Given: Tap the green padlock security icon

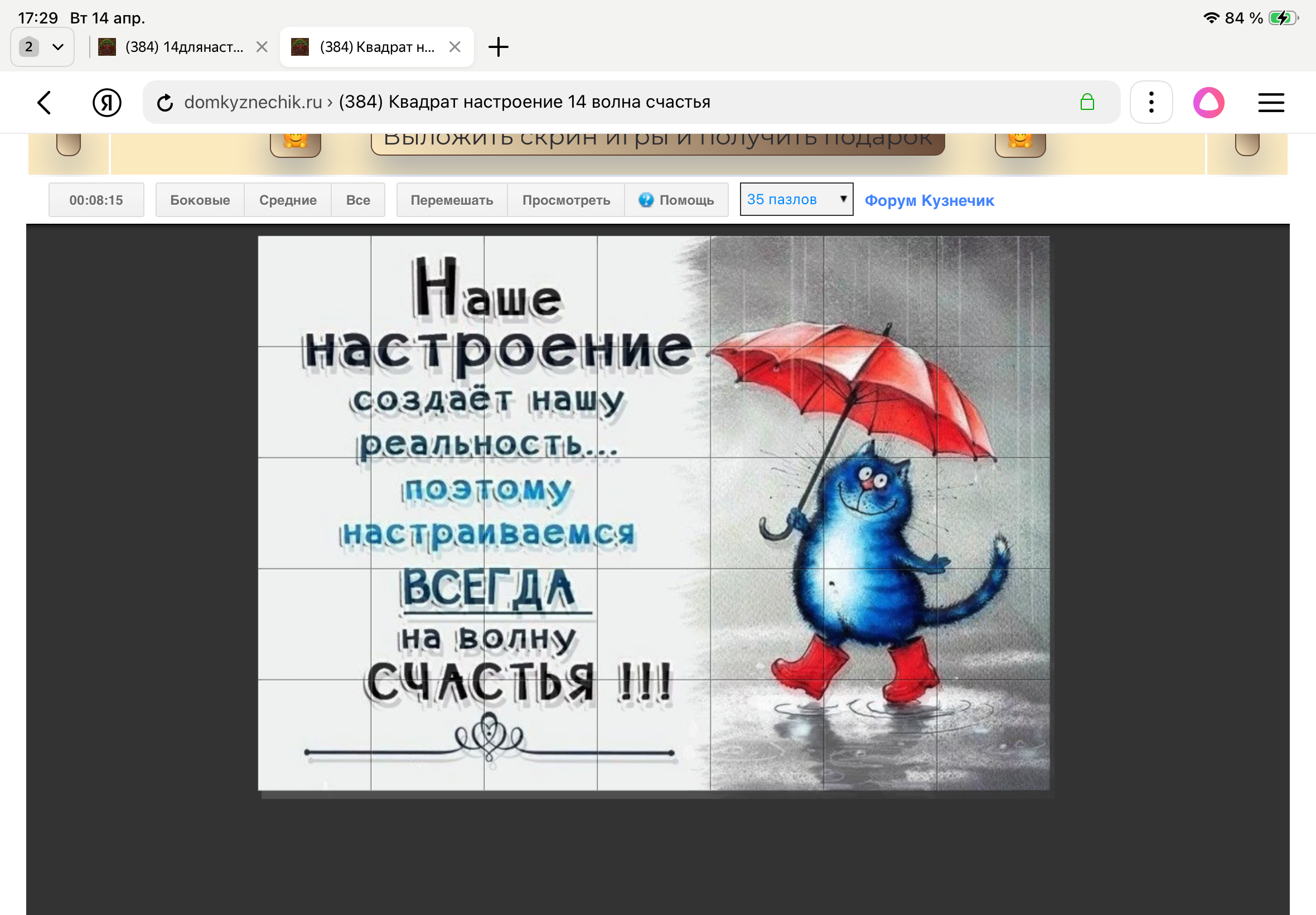Looking at the screenshot, I should (x=1086, y=103).
